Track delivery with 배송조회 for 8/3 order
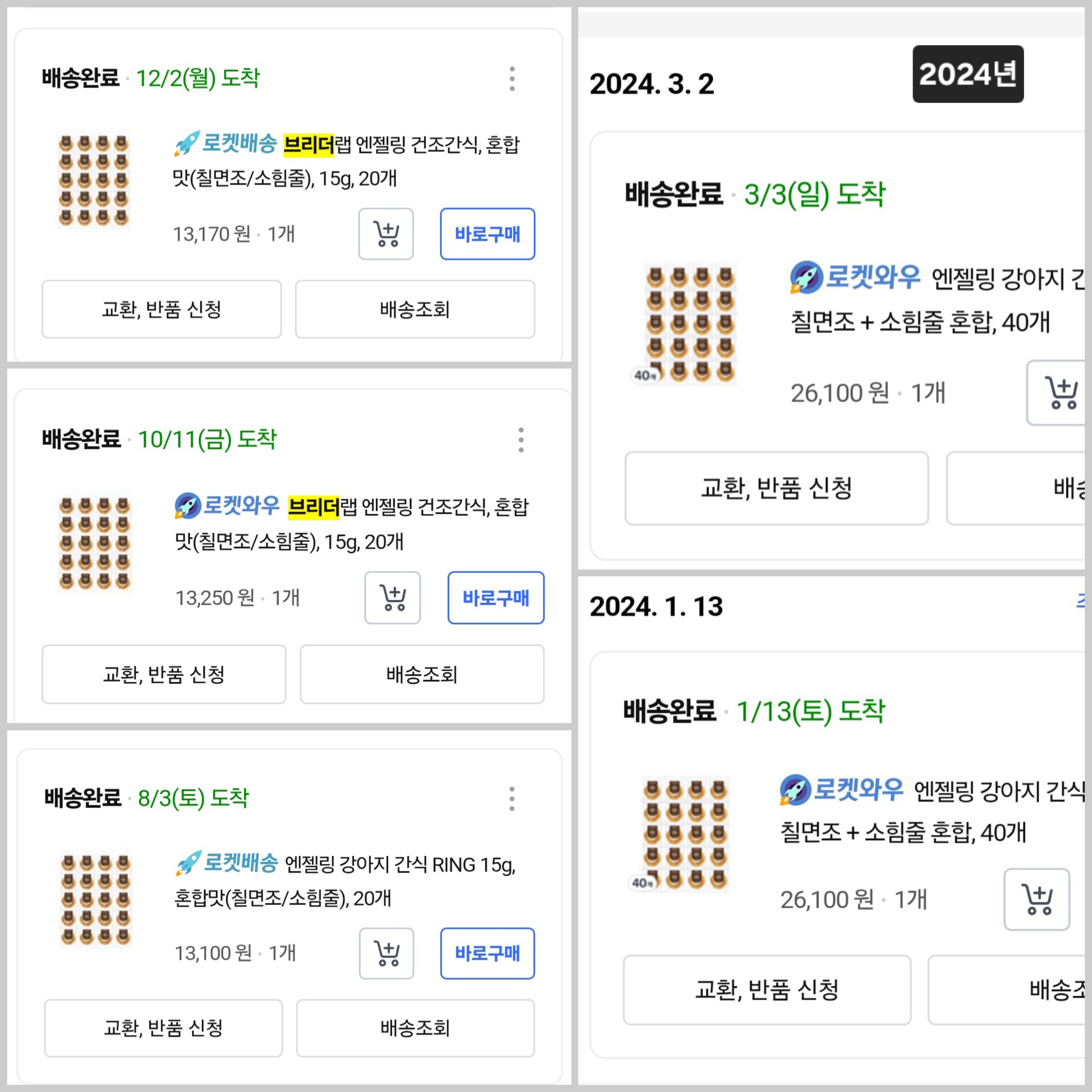 415,1028
